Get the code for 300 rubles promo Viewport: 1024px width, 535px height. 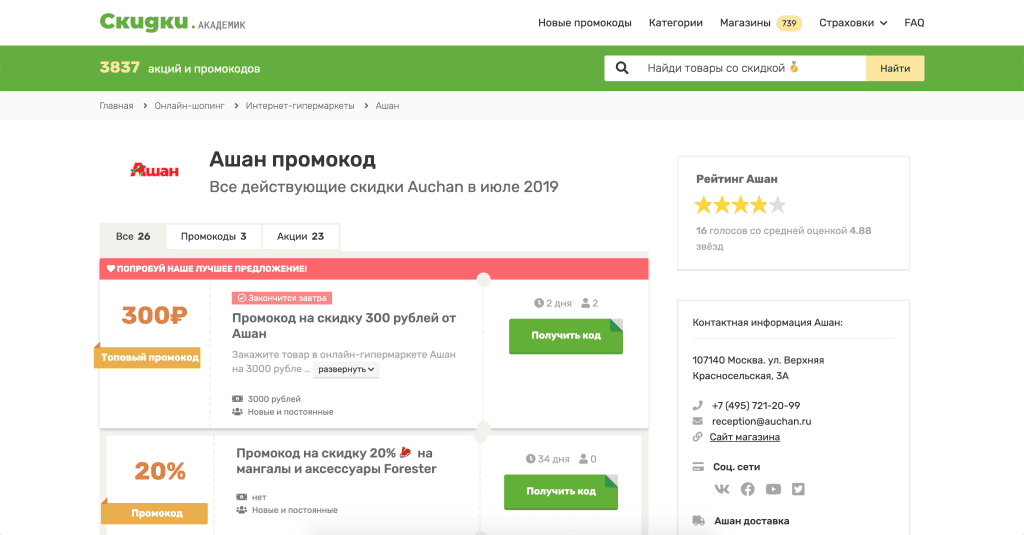tap(565, 336)
